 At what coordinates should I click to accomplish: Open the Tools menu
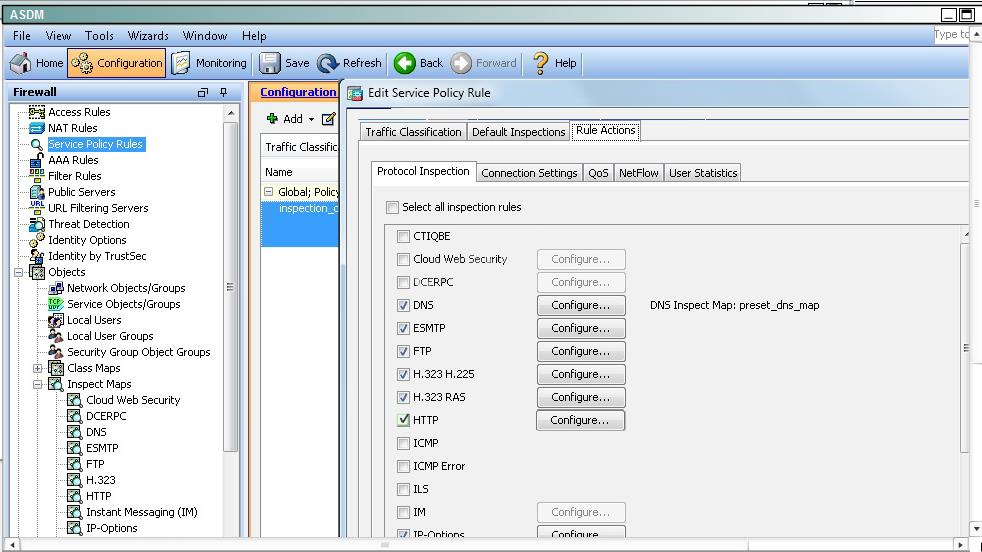pos(100,36)
